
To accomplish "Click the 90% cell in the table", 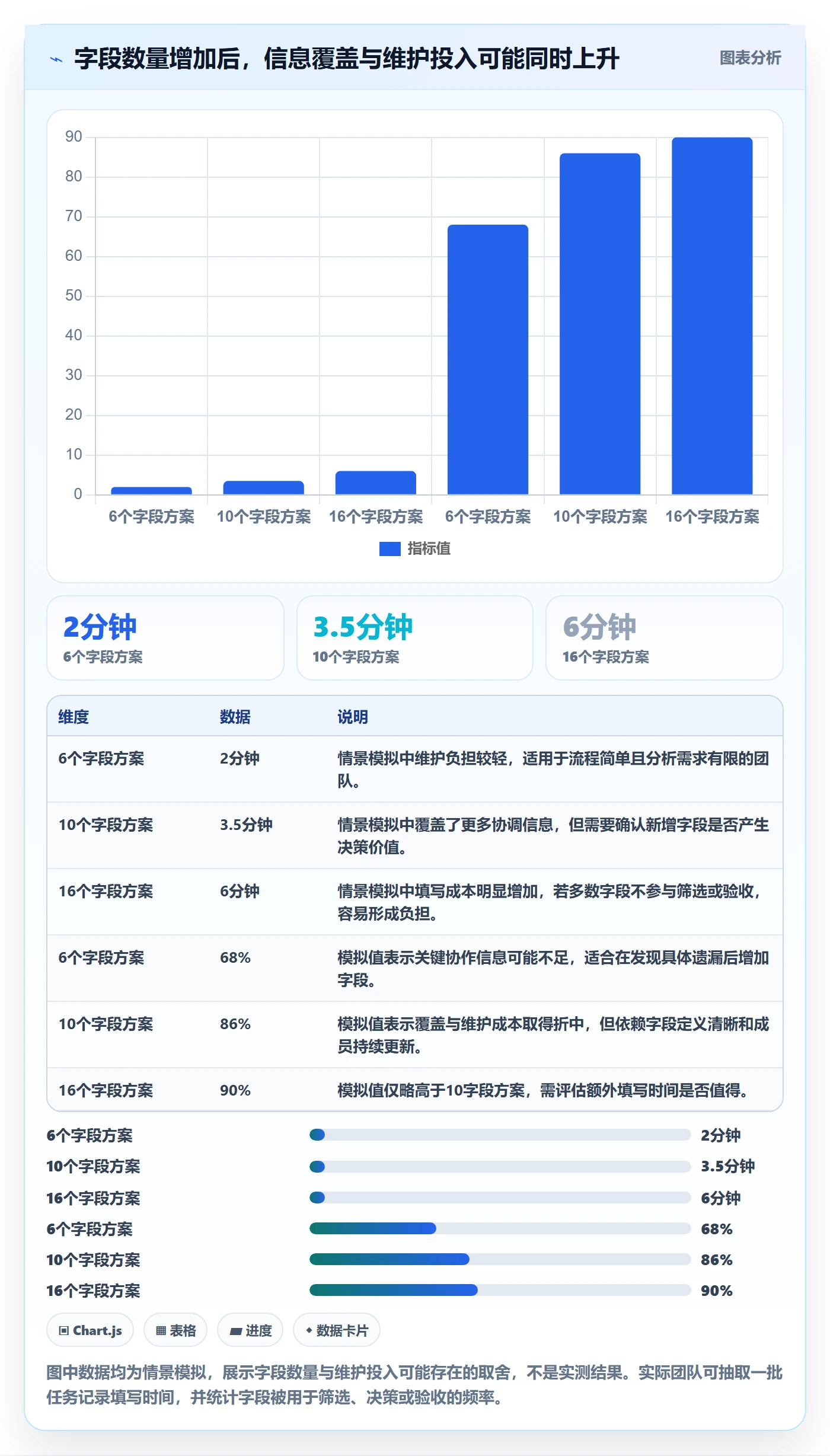I will [235, 1090].
